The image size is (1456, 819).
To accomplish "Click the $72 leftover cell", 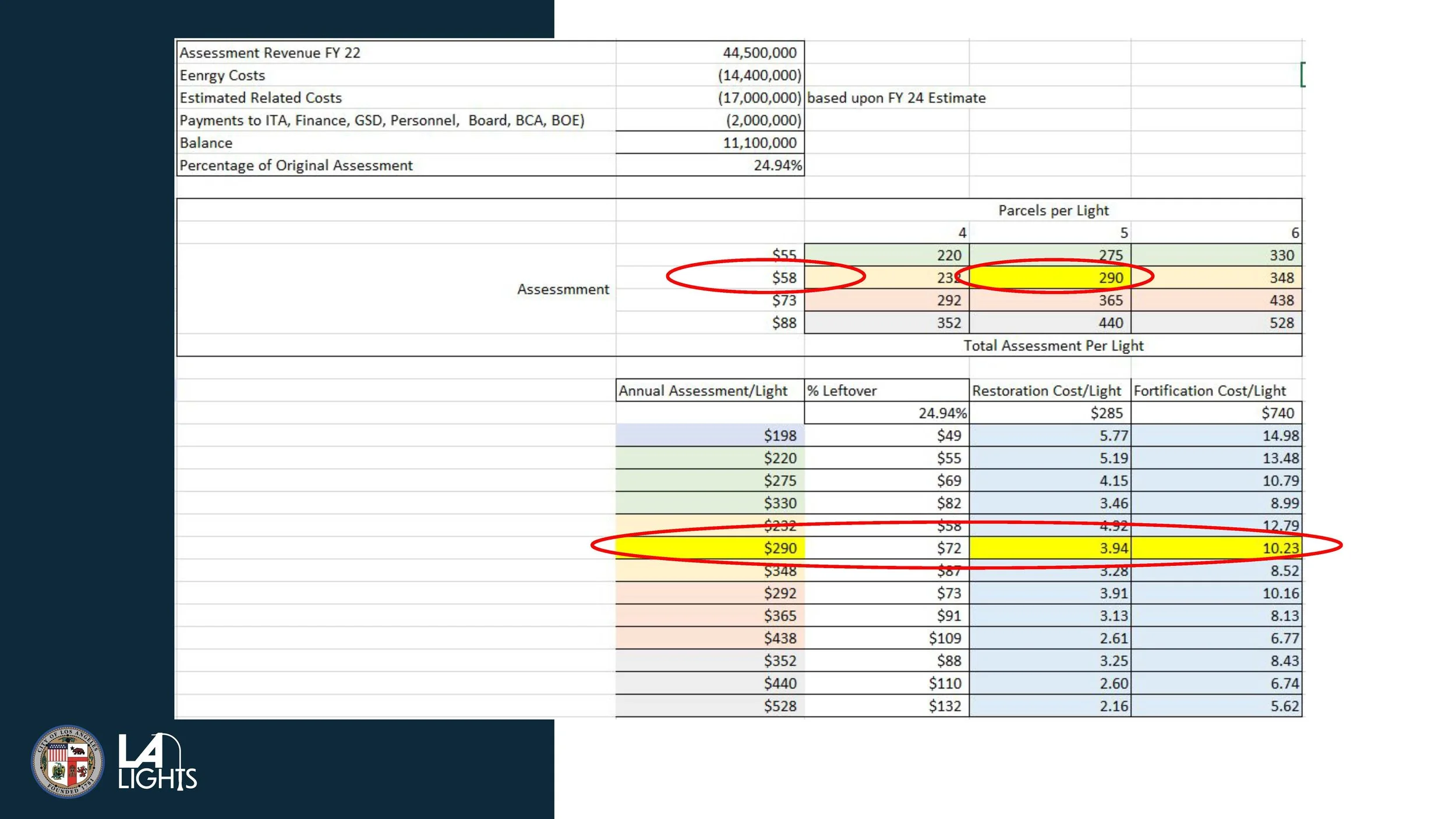I will (x=887, y=548).
